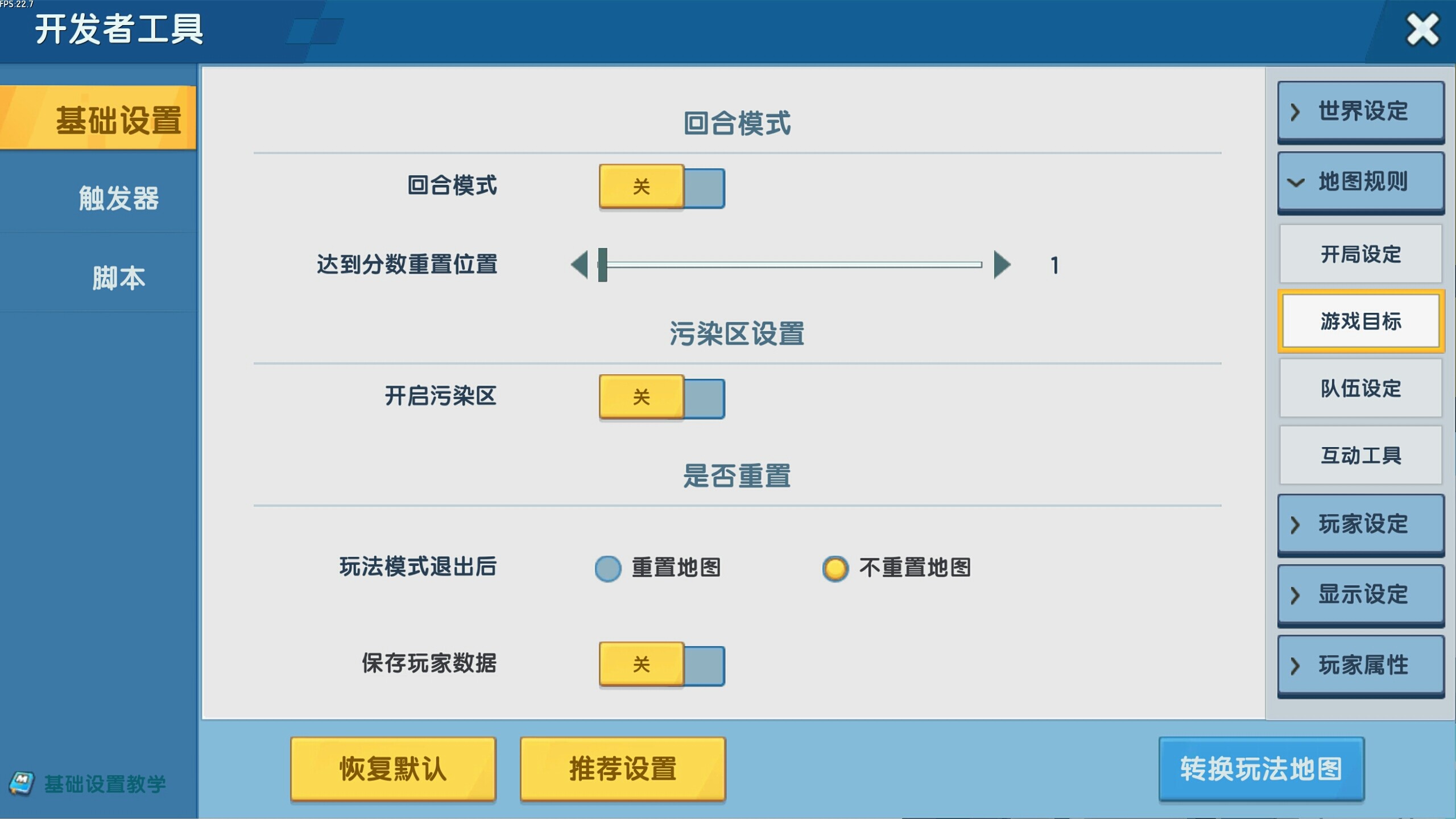1456x819 pixels.
Task: Open the 队伍设定 submenu item
Action: (1360, 388)
